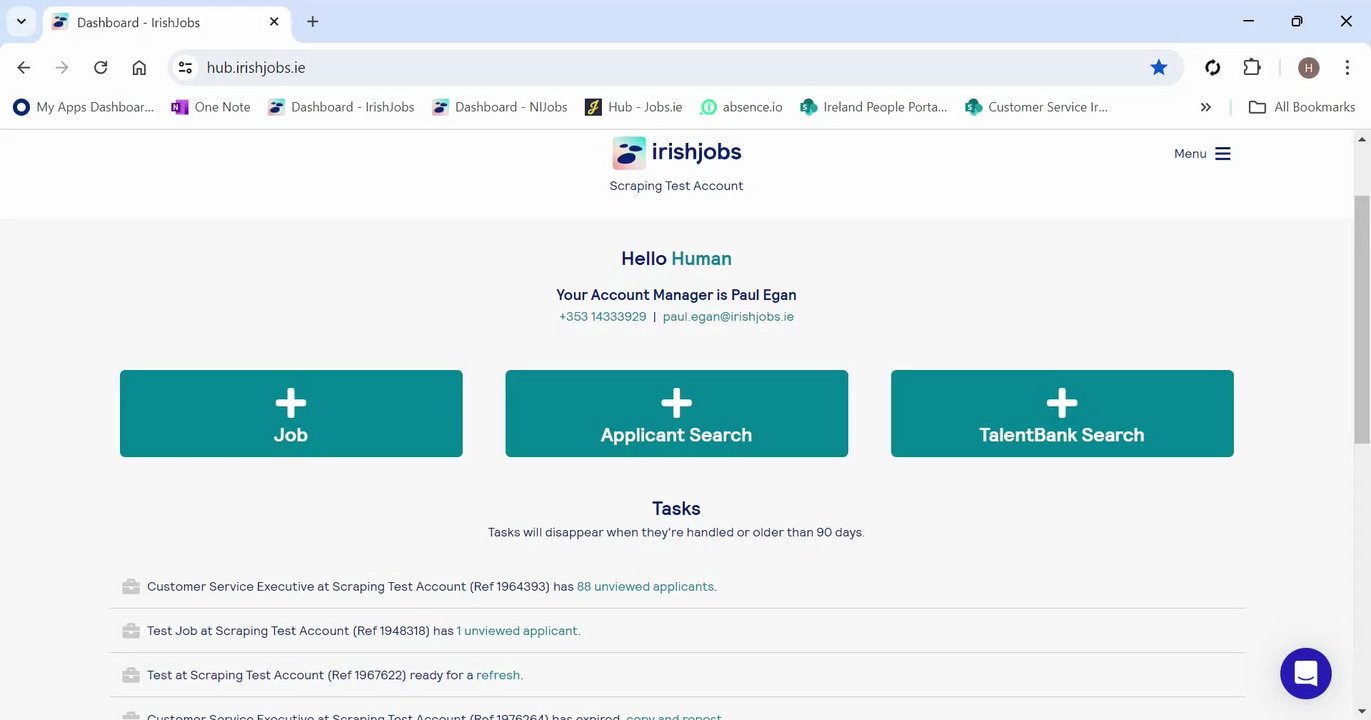Click 'Scraping Test Account' text under logo
This screenshot has width=1371, height=720.
point(677,186)
